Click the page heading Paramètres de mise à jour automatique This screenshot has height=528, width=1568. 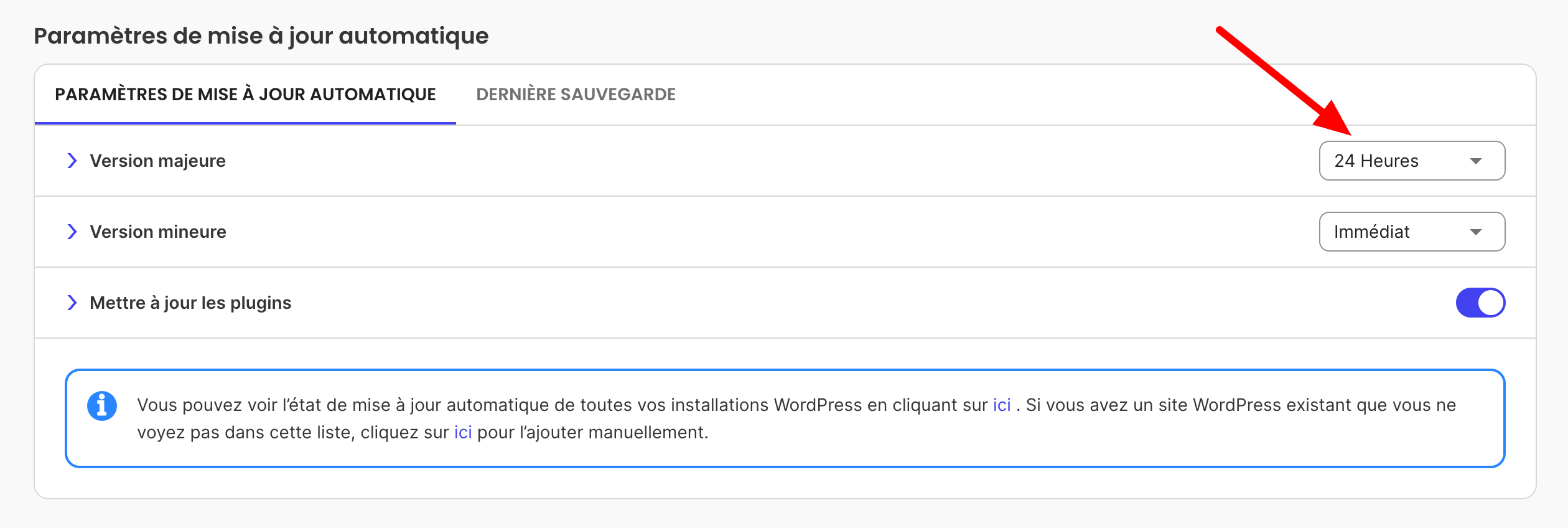(261, 36)
